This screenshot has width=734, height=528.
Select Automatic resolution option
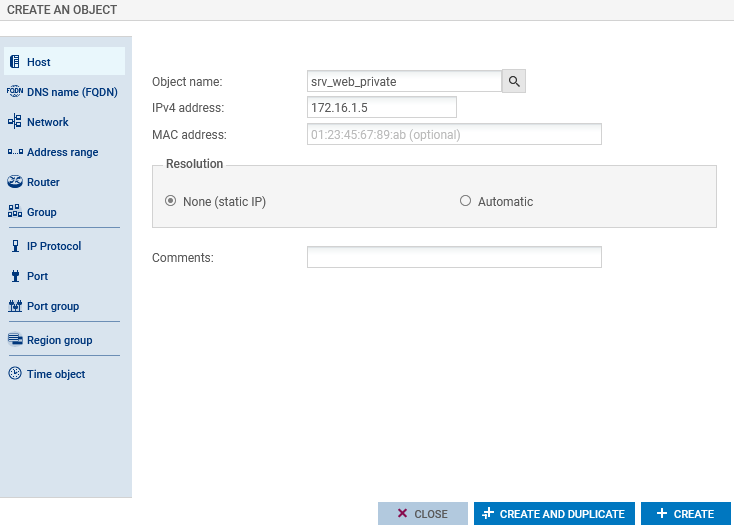point(465,201)
